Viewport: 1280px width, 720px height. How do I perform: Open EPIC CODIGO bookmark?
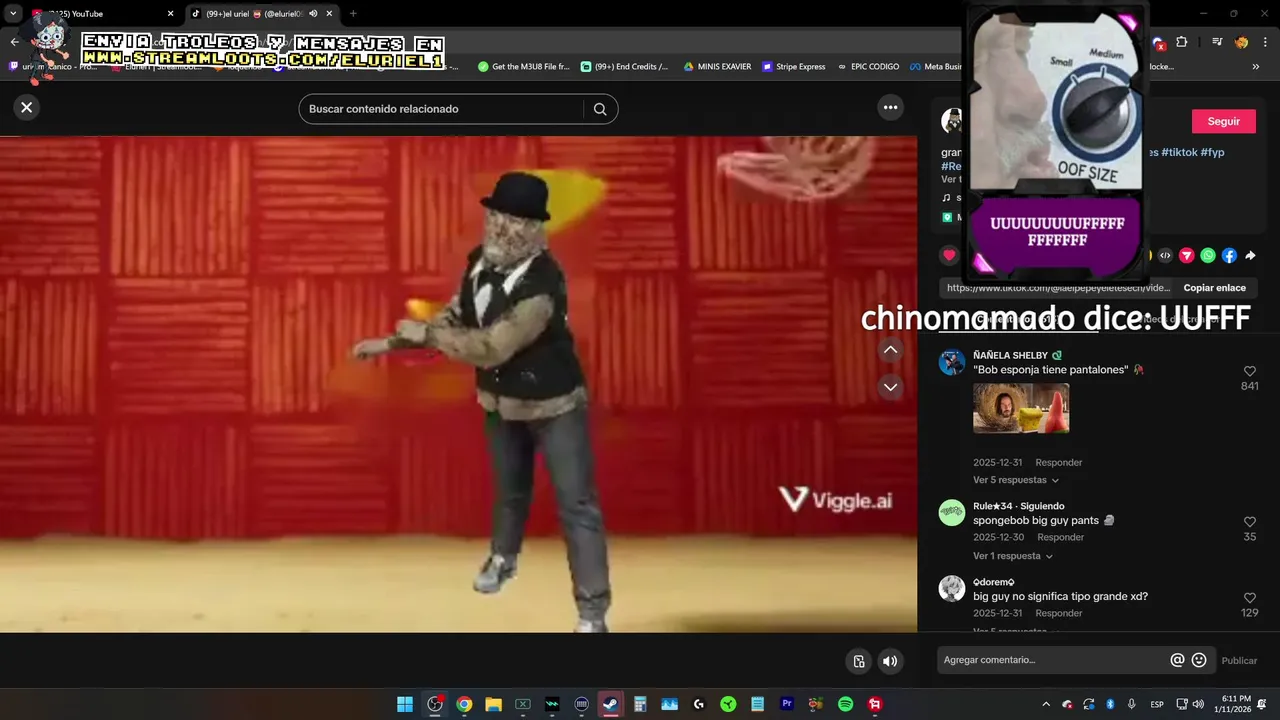[868, 67]
